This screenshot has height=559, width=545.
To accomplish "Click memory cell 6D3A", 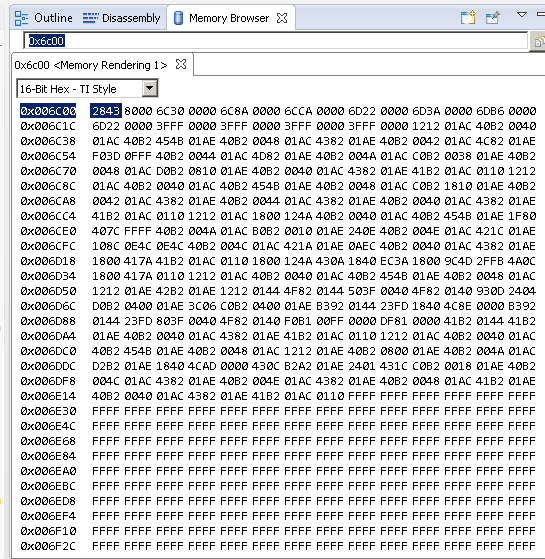I will coord(426,111).
